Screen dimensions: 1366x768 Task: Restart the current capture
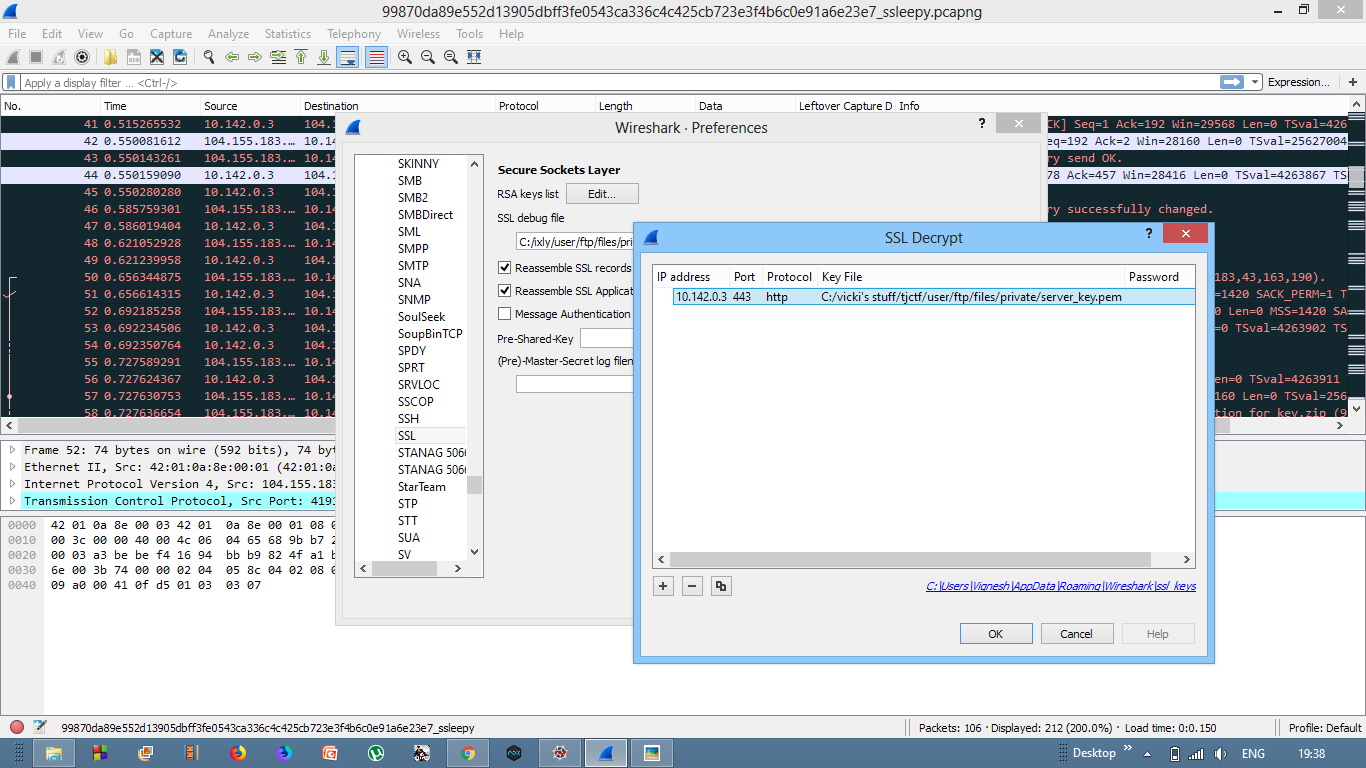(x=59, y=57)
